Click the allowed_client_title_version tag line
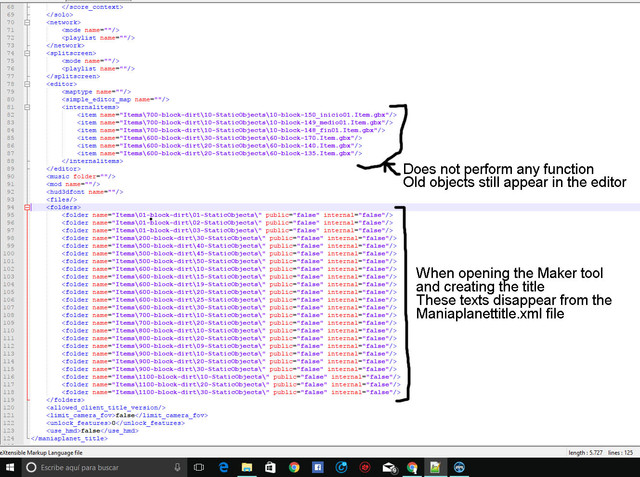 tap(106, 408)
